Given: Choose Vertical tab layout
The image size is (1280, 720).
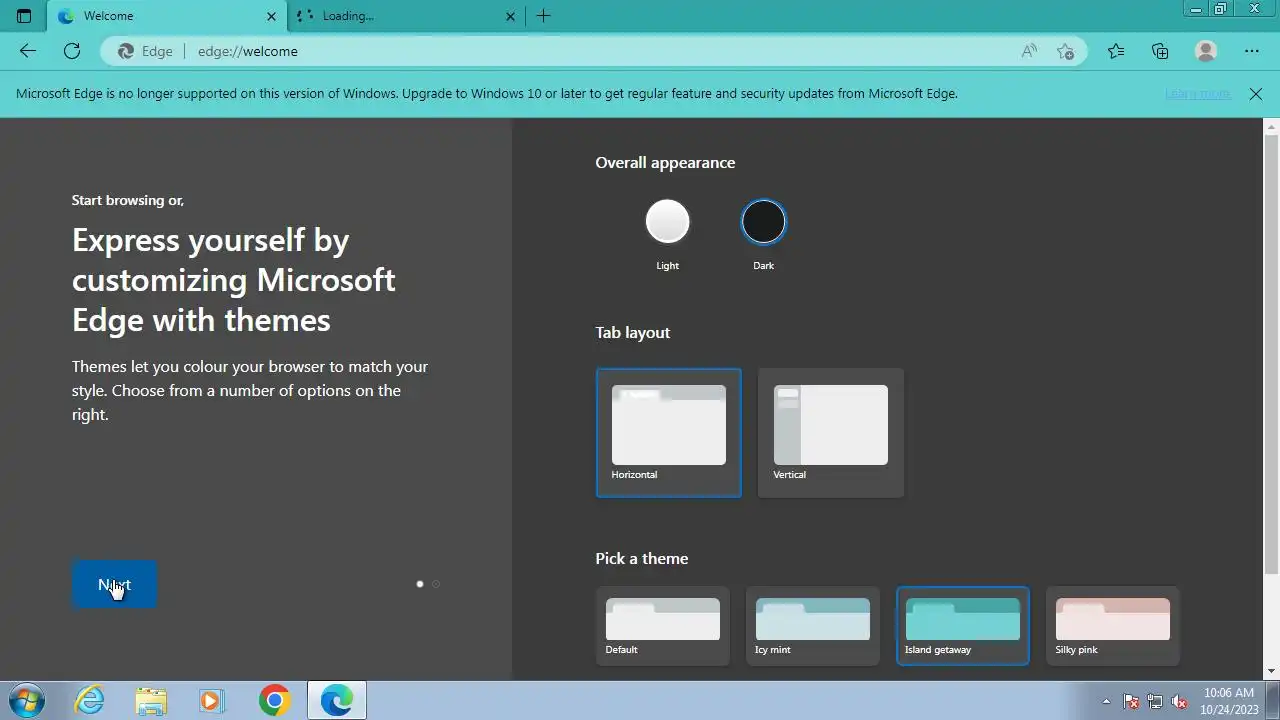Looking at the screenshot, I should click(831, 433).
